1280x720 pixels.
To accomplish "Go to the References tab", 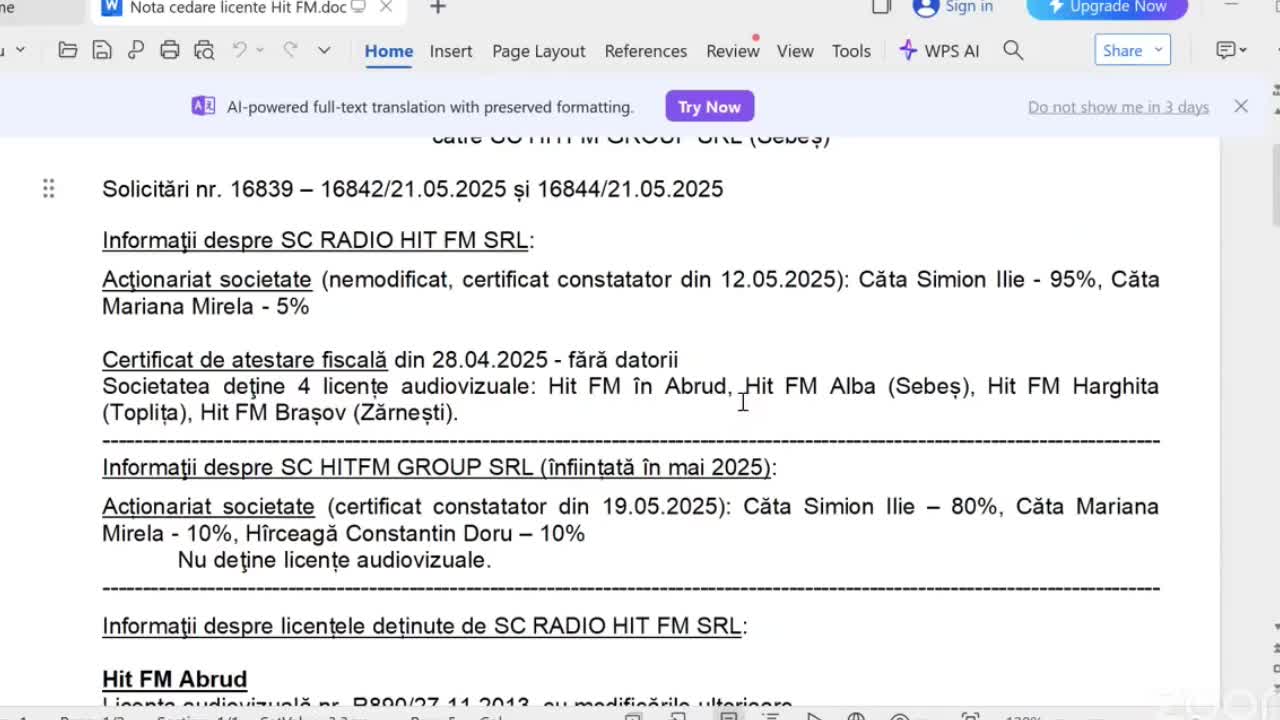I will (646, 51).
